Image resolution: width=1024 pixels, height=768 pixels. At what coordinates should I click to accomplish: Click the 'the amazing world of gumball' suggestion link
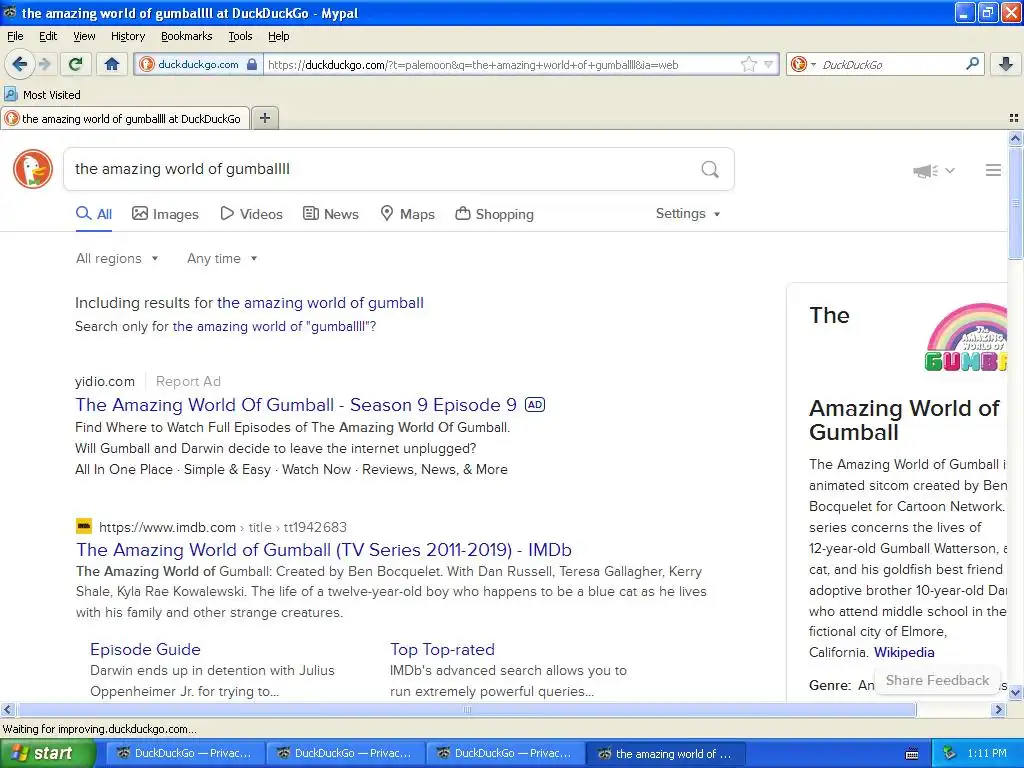click(x=320, y=303)
